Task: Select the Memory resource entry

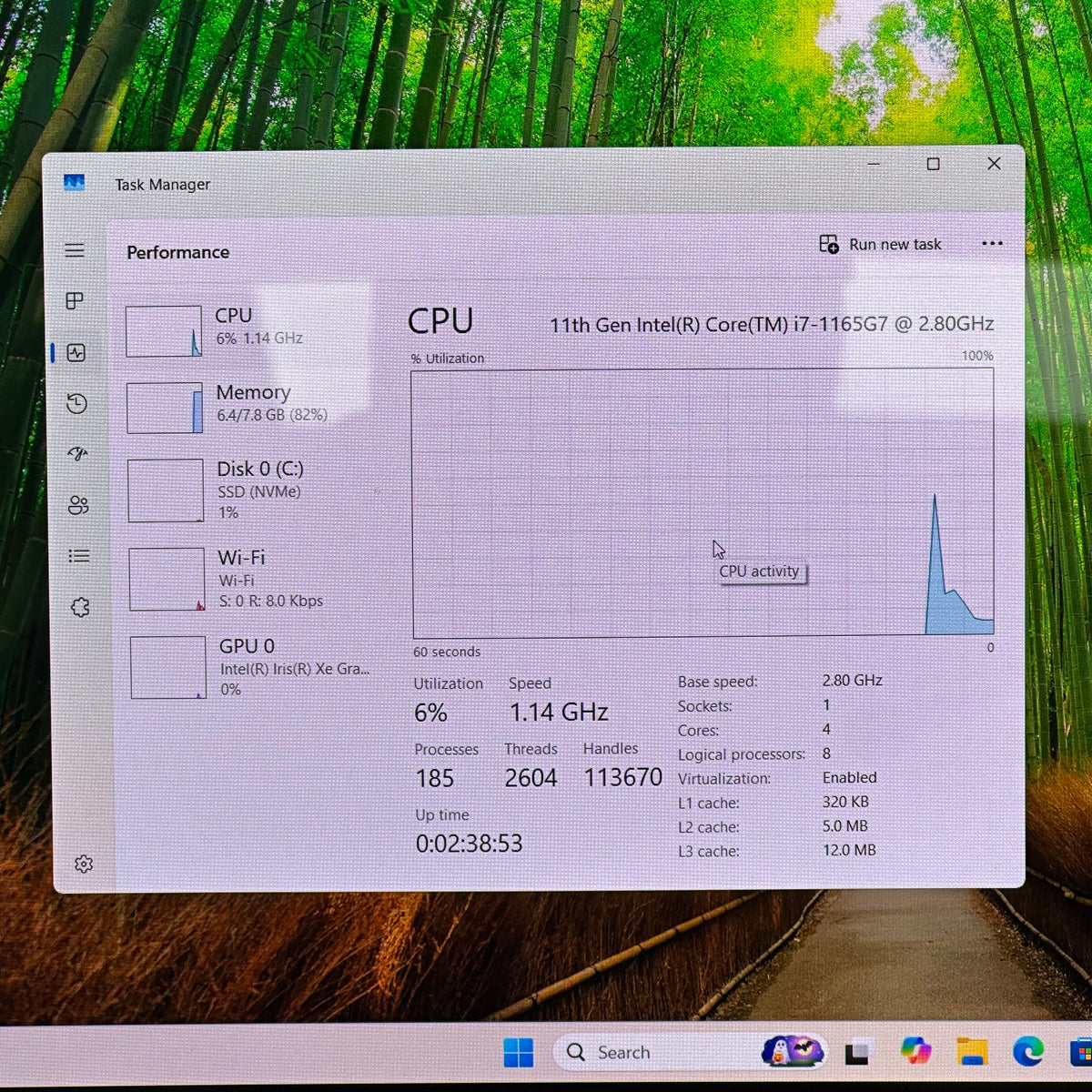Action: [250, 407]
